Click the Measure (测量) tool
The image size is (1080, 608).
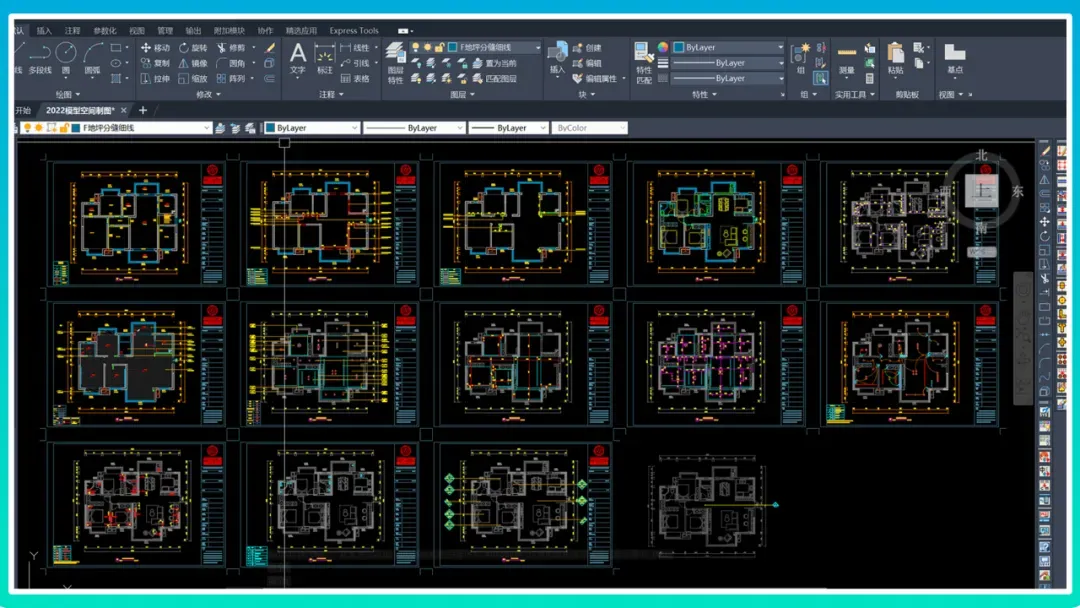coord(847,59)
